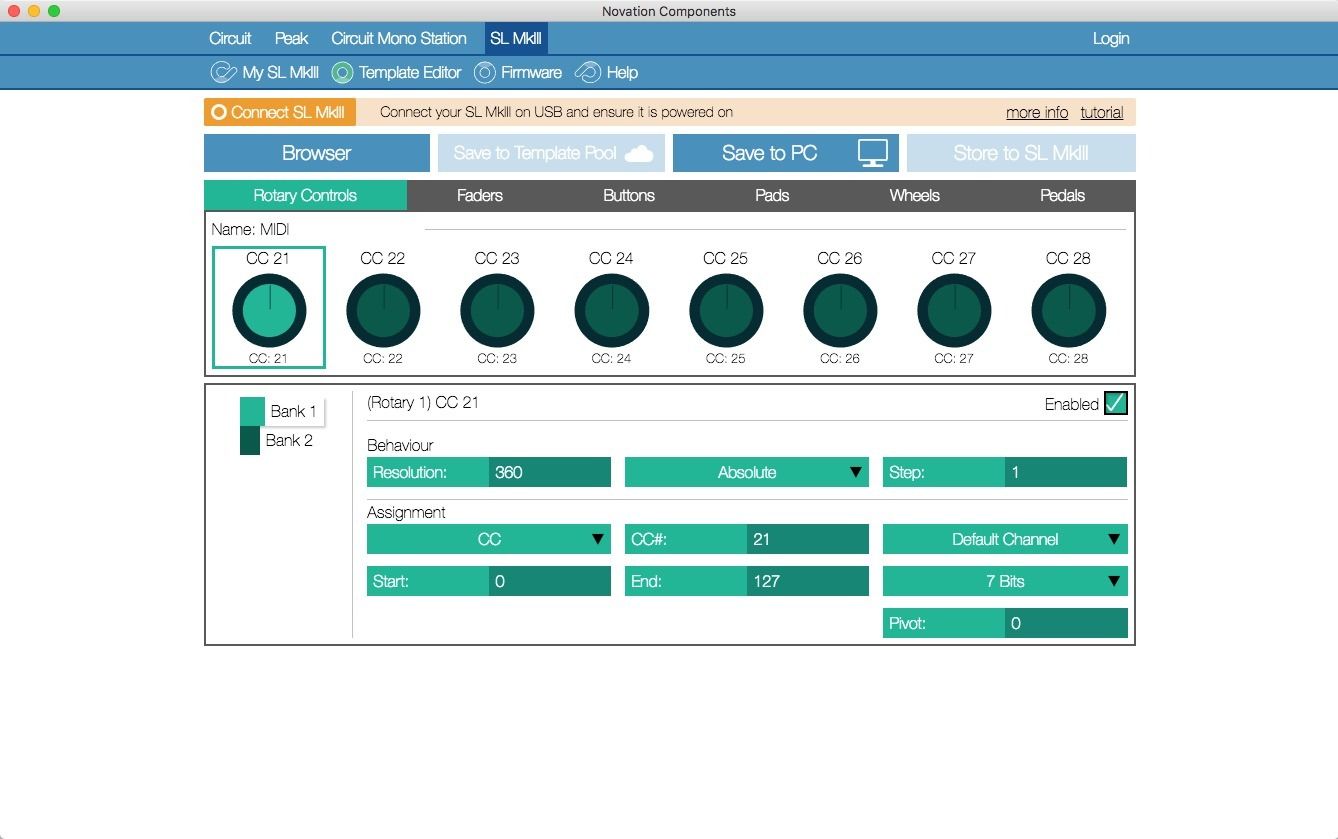Click the My SL MkIII icon
This screenshot has width=1338, height=839.
click(223, 73)
